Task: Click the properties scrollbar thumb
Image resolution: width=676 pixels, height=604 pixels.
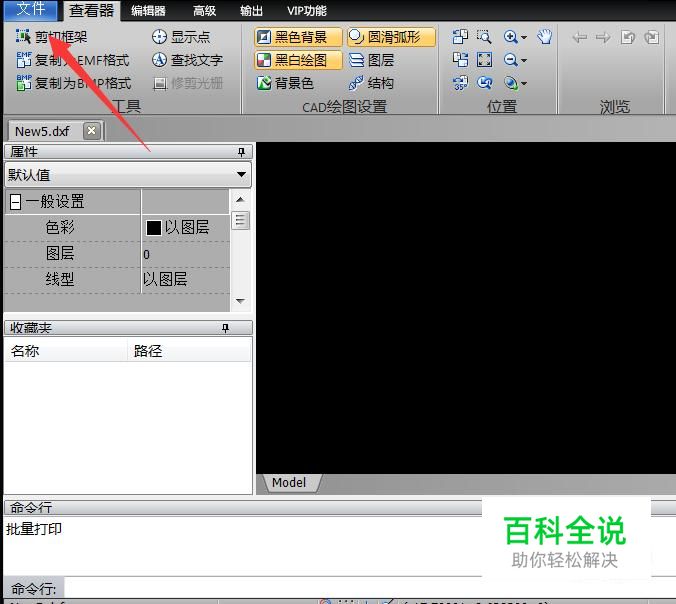Action: click(240, 221)
